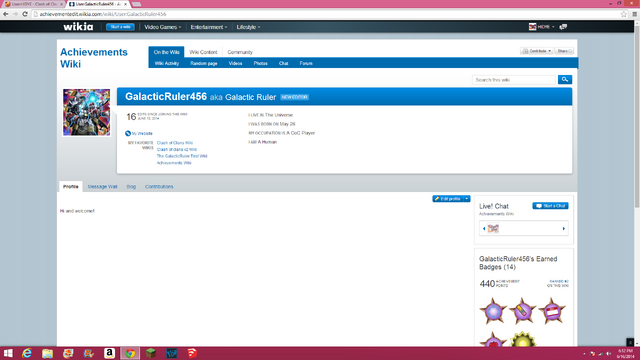Click the Start a Chat button
640x360 pixels.
(550, 206)
